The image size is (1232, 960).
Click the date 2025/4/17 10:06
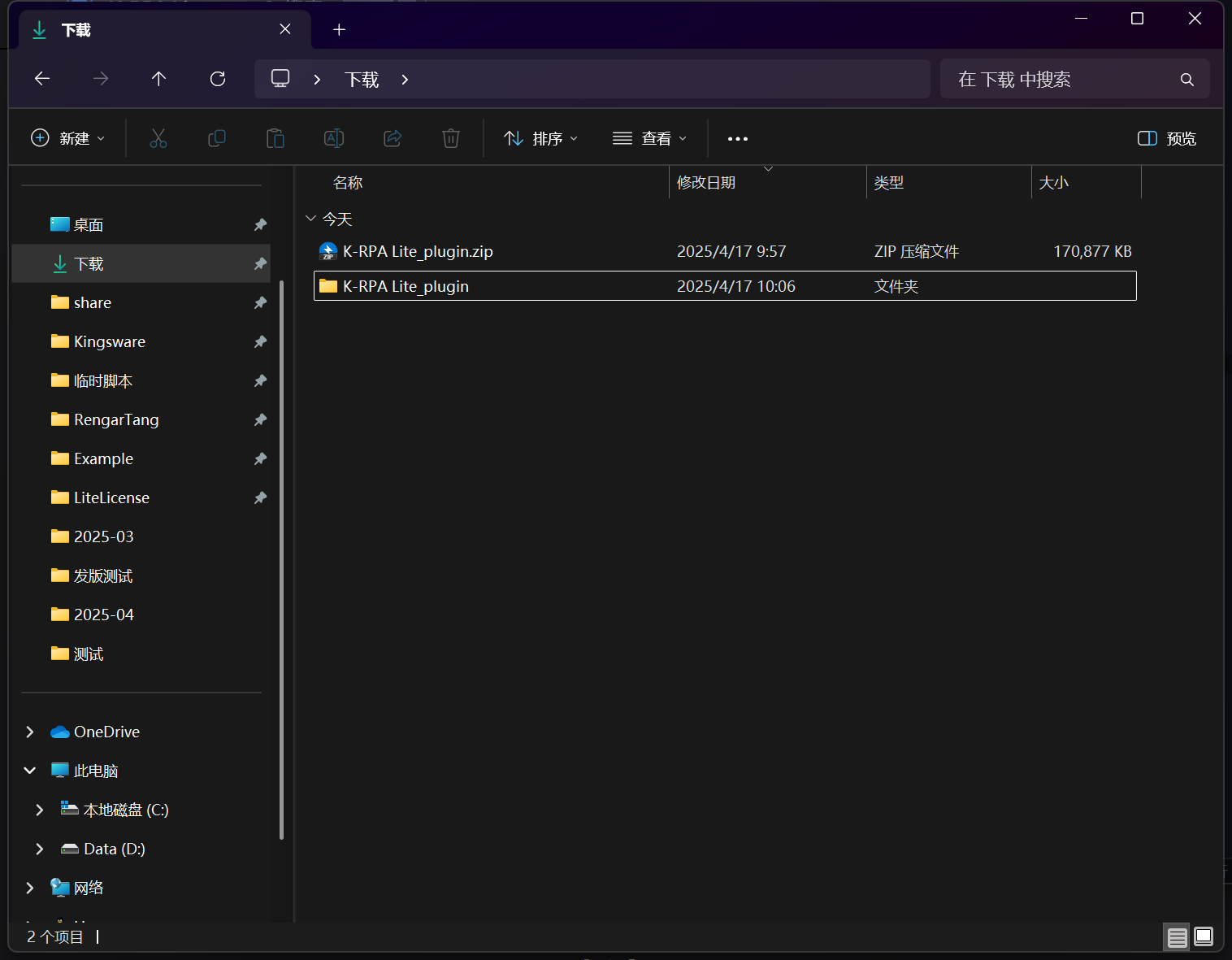coord(736,287)
